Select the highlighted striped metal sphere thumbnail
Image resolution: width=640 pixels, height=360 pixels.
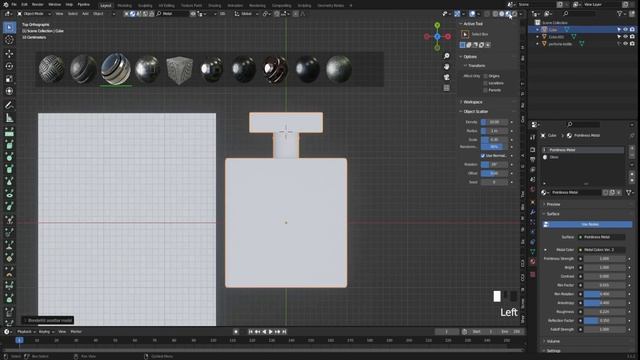coord(116,69)
